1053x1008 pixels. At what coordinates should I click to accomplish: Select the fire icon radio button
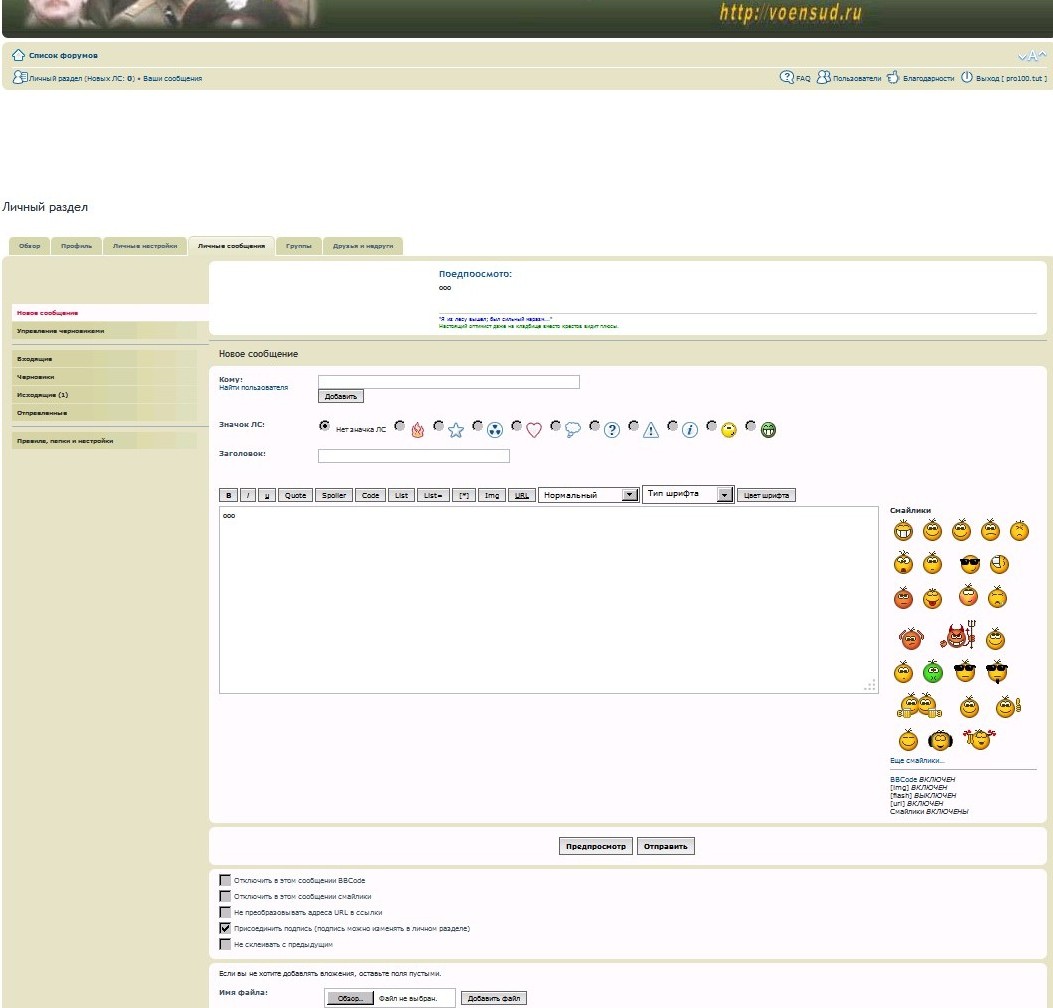click(x=400, y=426)
